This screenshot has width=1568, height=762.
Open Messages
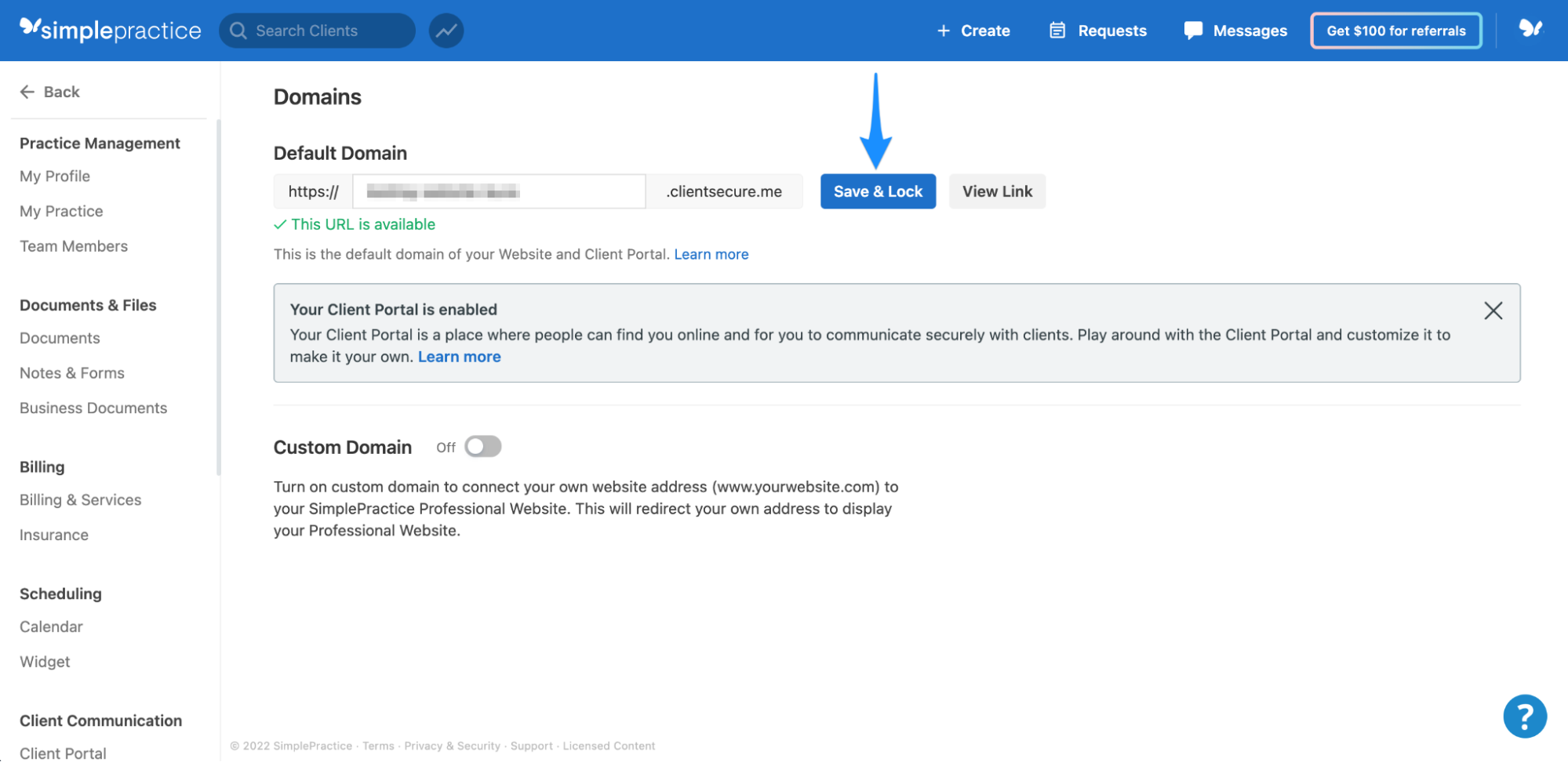(x=1235, y=31)
